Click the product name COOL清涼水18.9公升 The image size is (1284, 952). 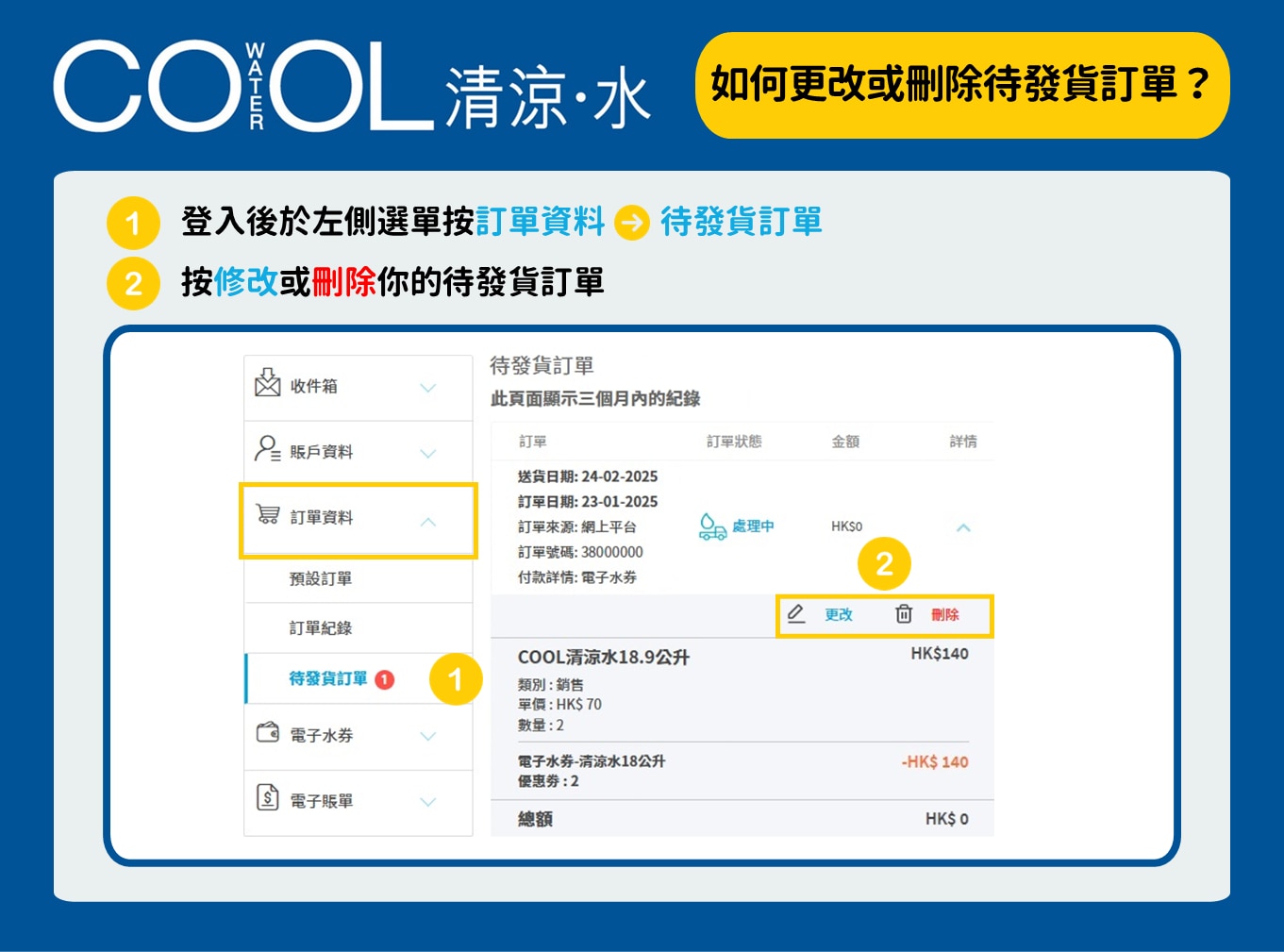pyautogui.click(x=604, y=657)
